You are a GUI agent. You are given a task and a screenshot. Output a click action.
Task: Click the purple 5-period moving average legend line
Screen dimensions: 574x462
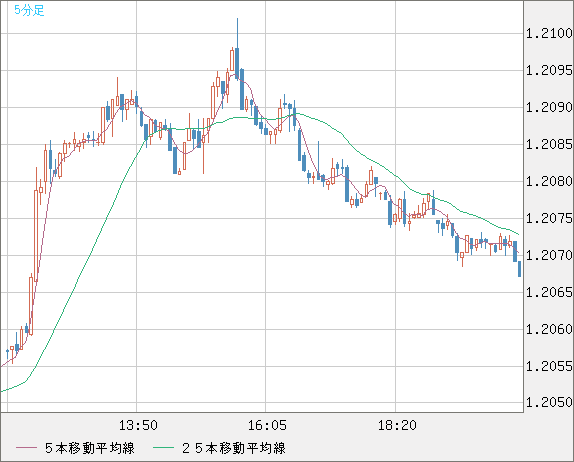(26, 448)
